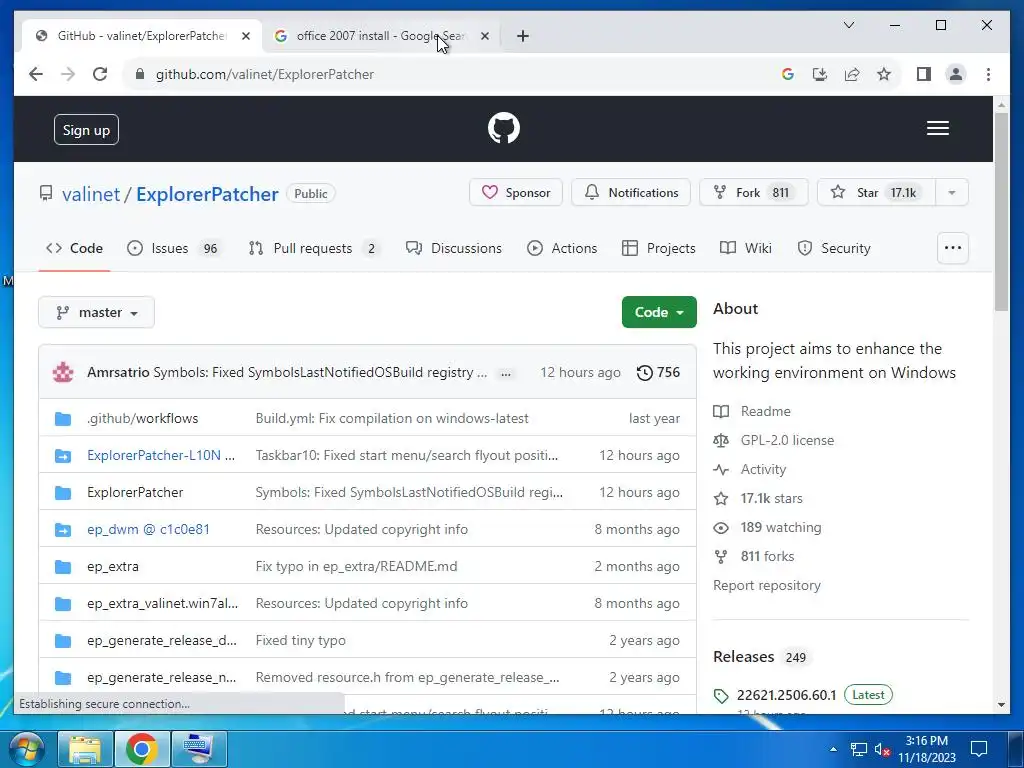Screen dimensions: 1024x768
Task: Click the Notifications button
Action: point(631,193)
